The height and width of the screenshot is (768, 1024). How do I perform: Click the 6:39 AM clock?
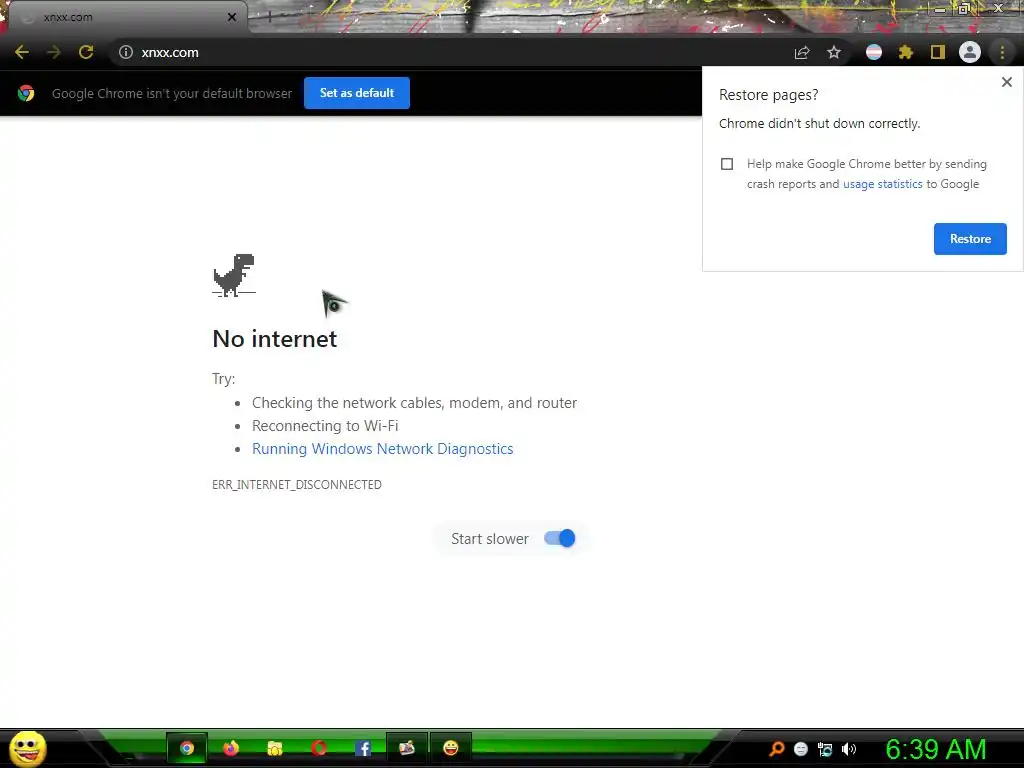tap(936, 749)
